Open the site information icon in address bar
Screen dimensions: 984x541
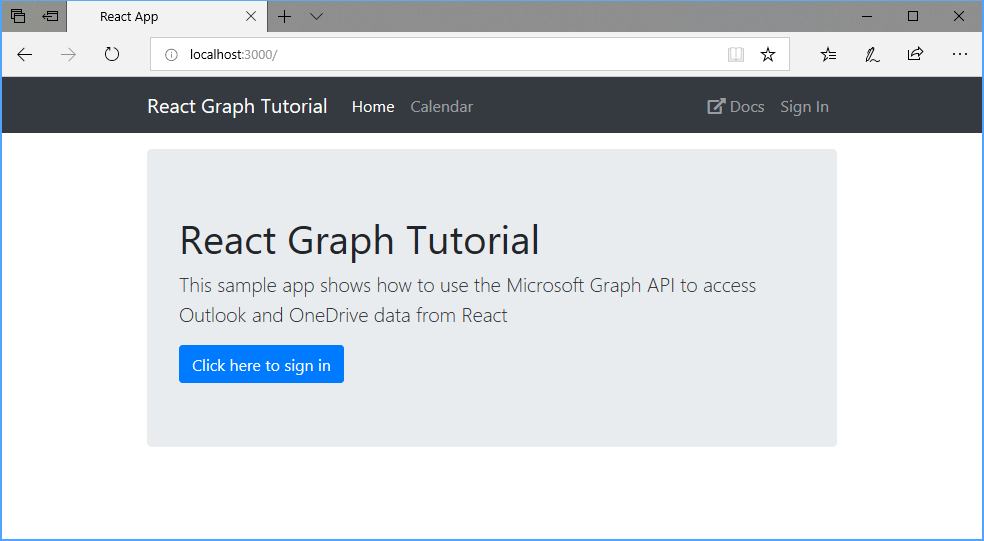[171, 55]
